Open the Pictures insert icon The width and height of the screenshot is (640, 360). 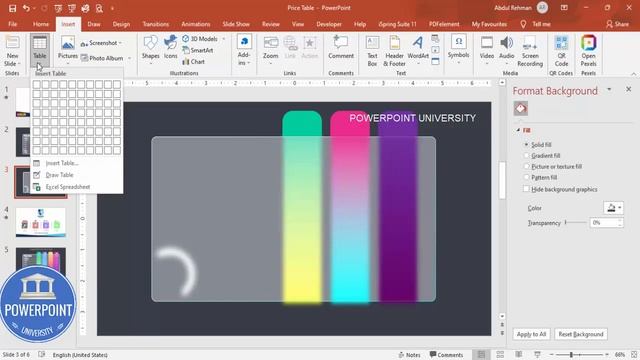pos(68,43)
